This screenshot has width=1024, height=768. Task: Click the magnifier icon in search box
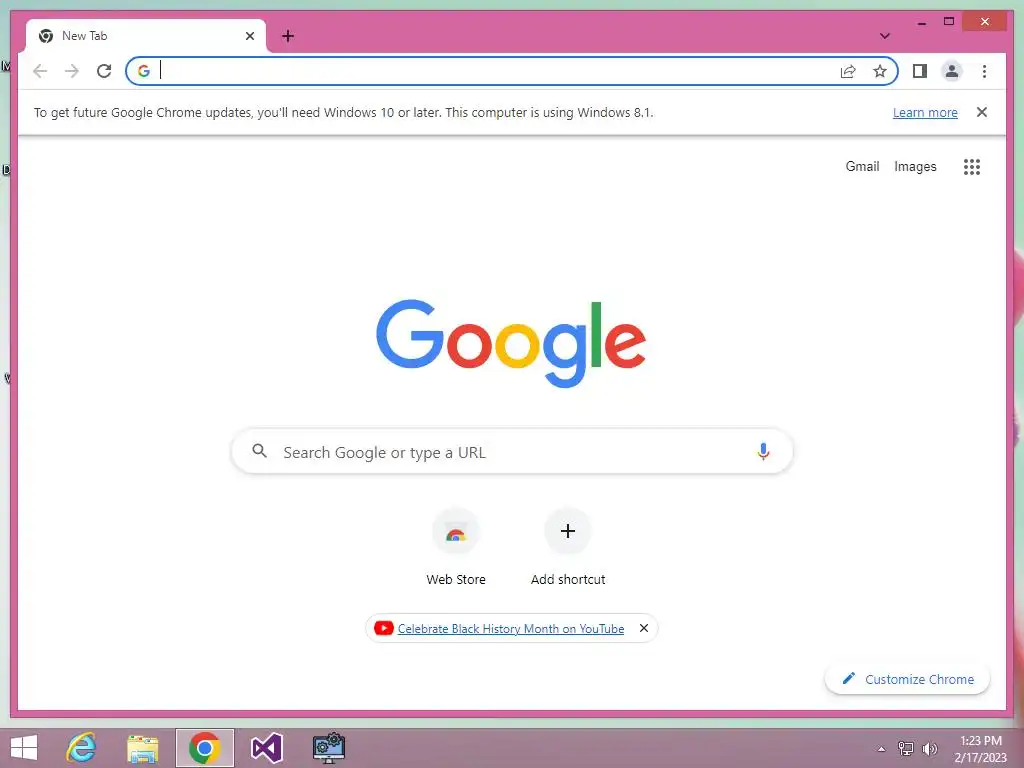259,451
